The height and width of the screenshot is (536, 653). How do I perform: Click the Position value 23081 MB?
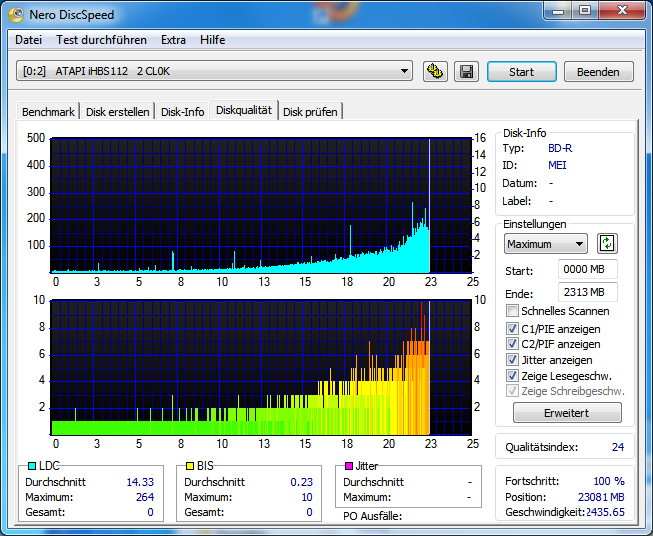tap(601, 497)
